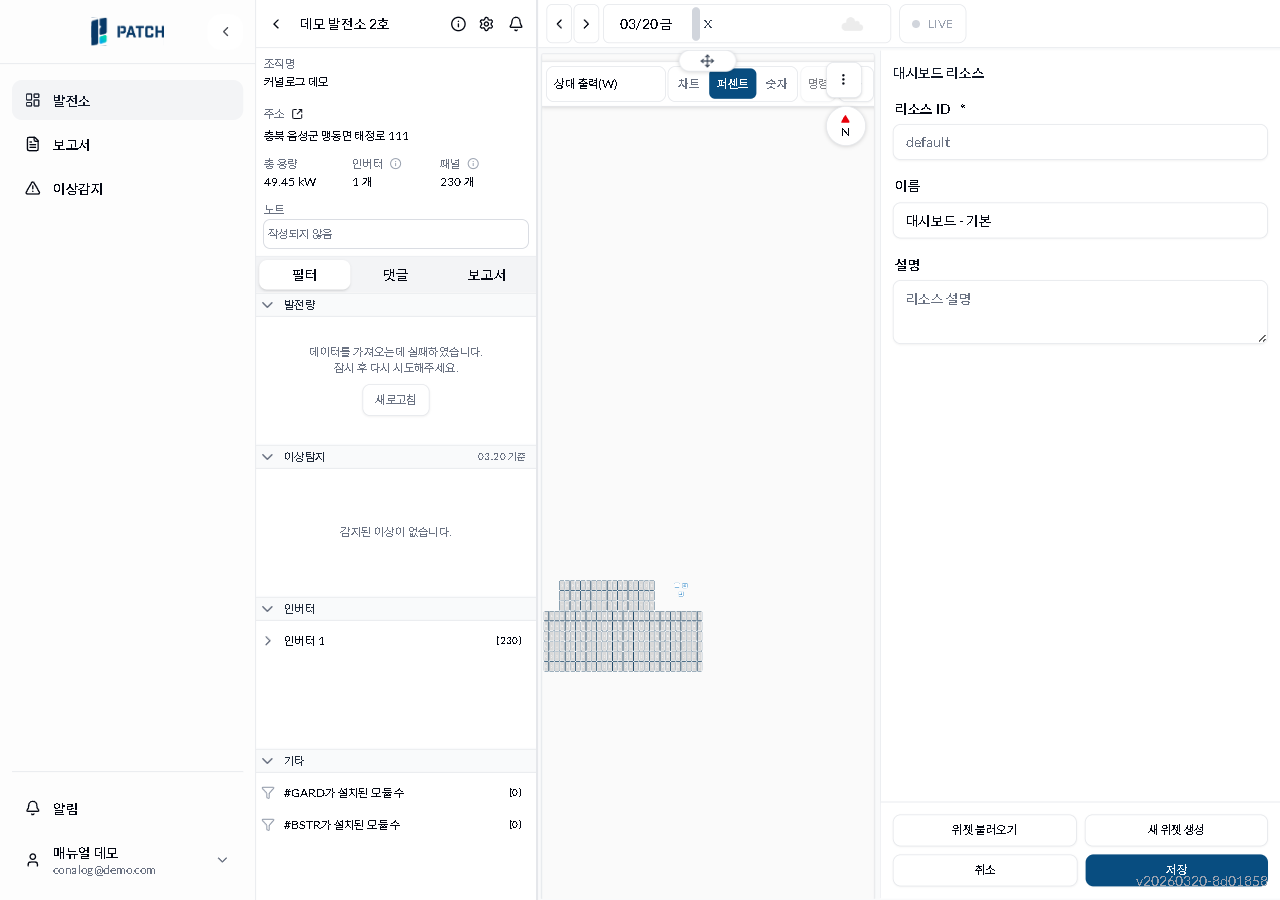The image size is (1280, 900).
Task: Click the 리소스 설명 text area
Action: [x=1080, y=312]
